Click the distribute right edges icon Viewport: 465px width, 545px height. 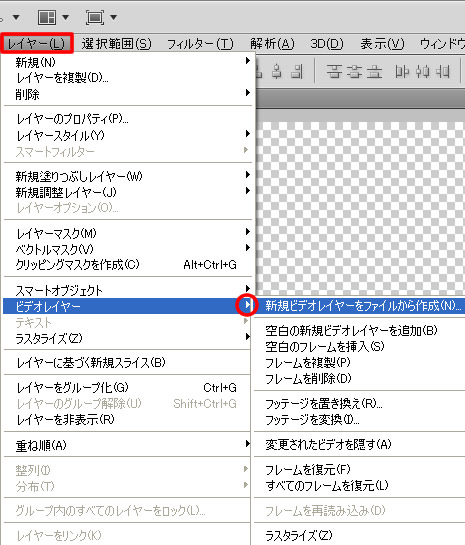(x=443, y=72)
